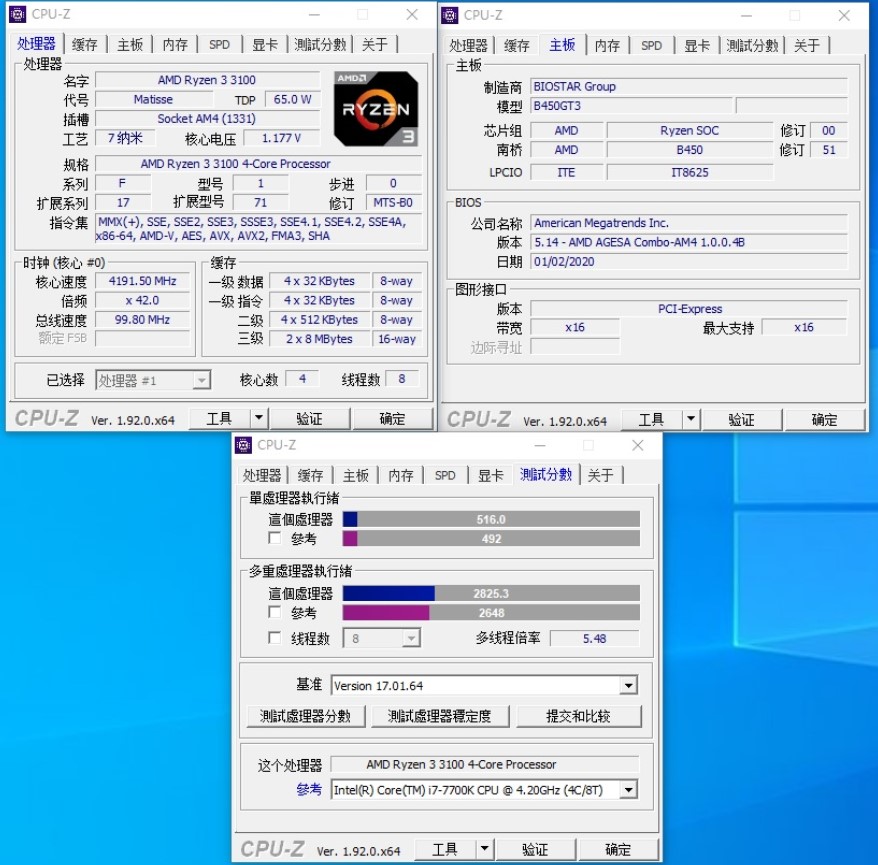Viewport: 878px width, 865px height.
Task: Click the PCI-Express version field
Action: tap(689, 308)
